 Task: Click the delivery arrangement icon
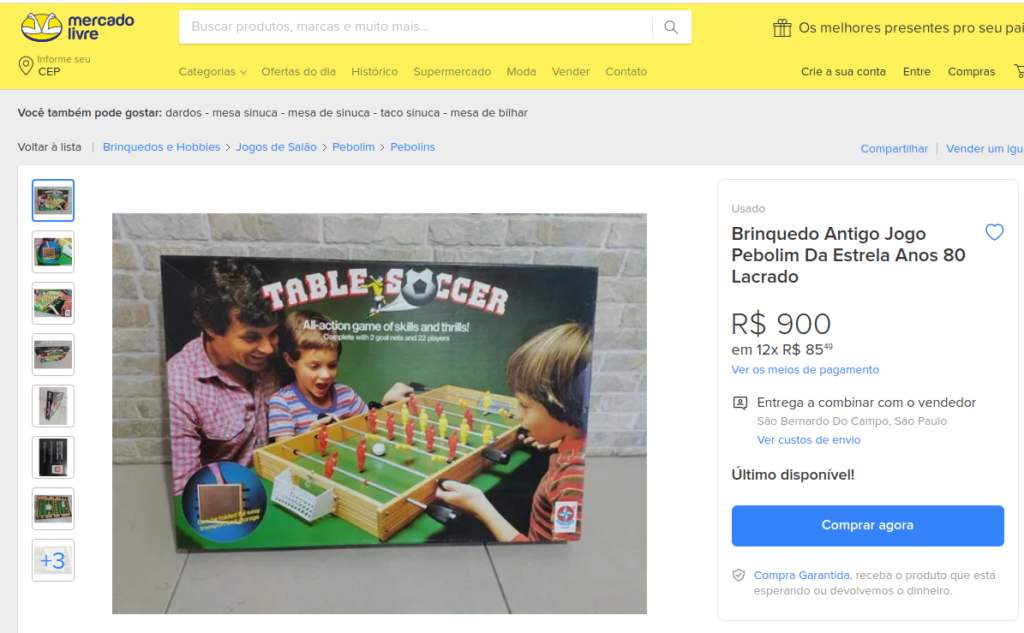pyautogui.click(x=739, y=402)
